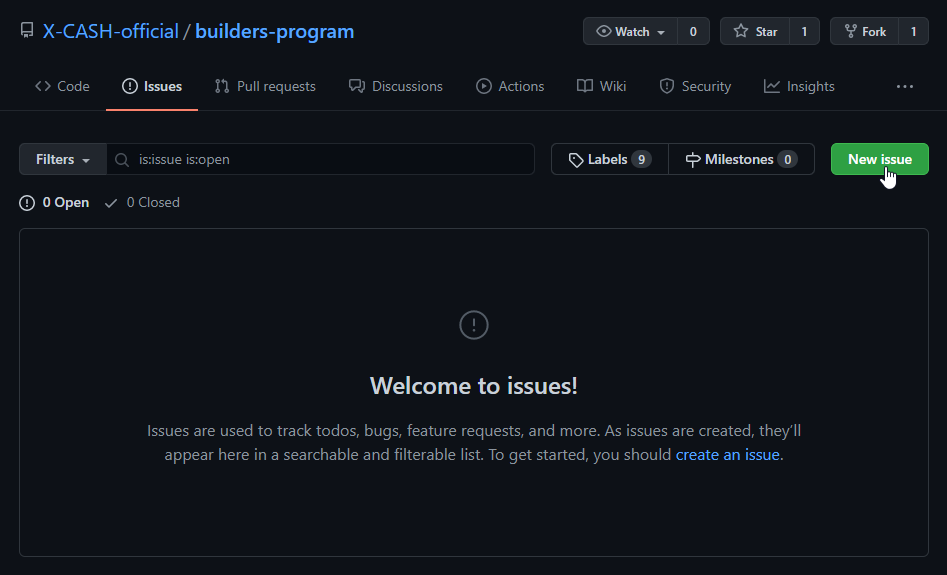Open the three-dots overflow menu

click(905, 86)
